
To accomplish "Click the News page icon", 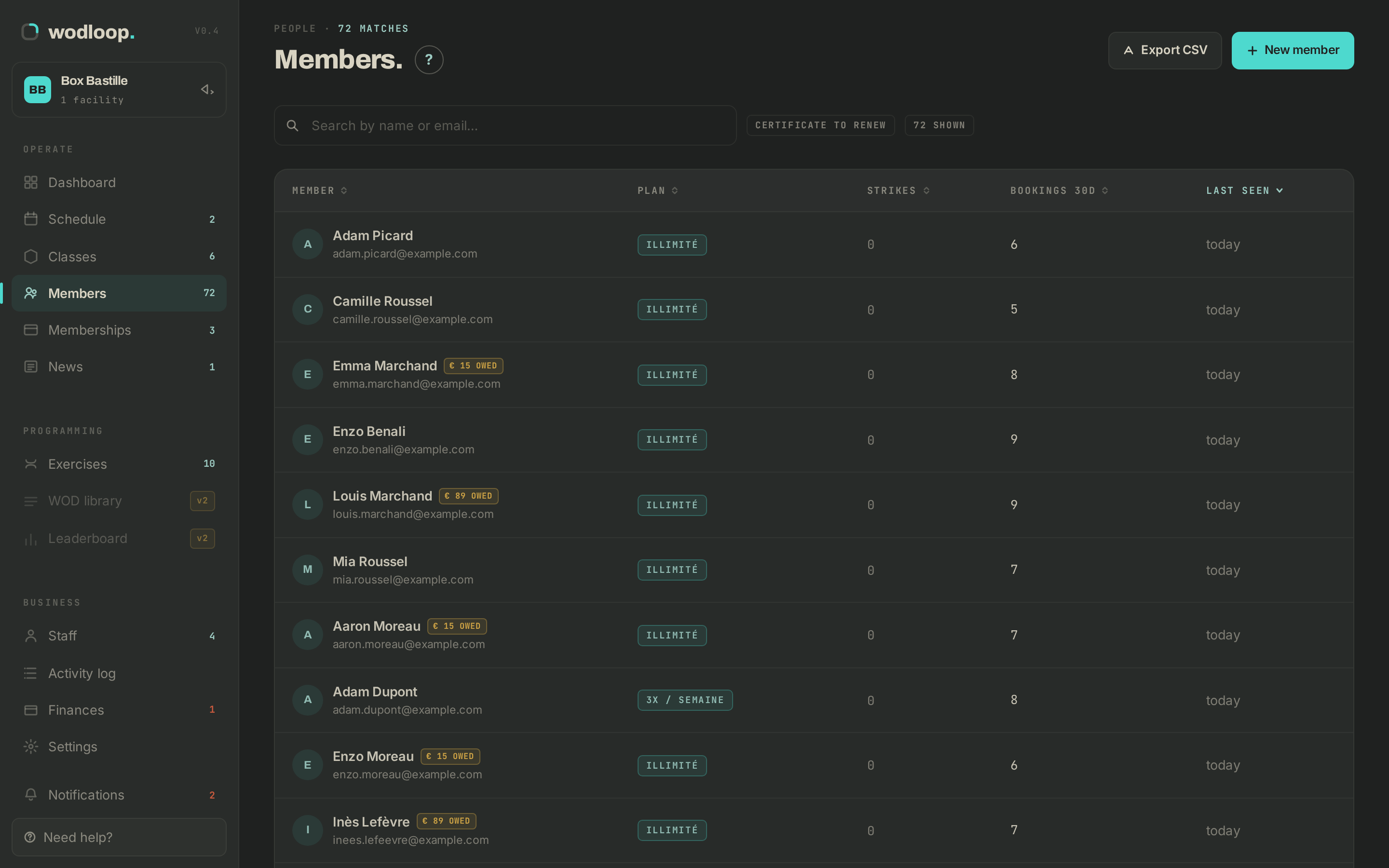I will pyautogui.click(x=31, y=366).
